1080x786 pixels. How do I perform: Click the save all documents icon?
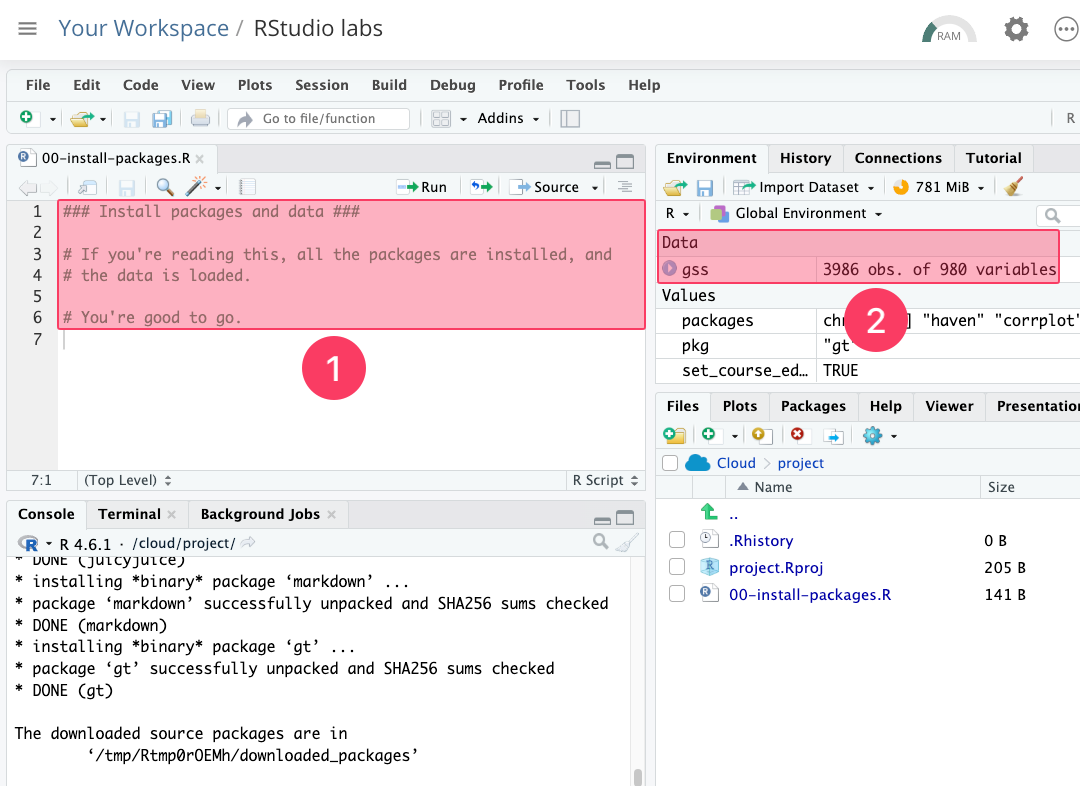(x=162, y=118)
